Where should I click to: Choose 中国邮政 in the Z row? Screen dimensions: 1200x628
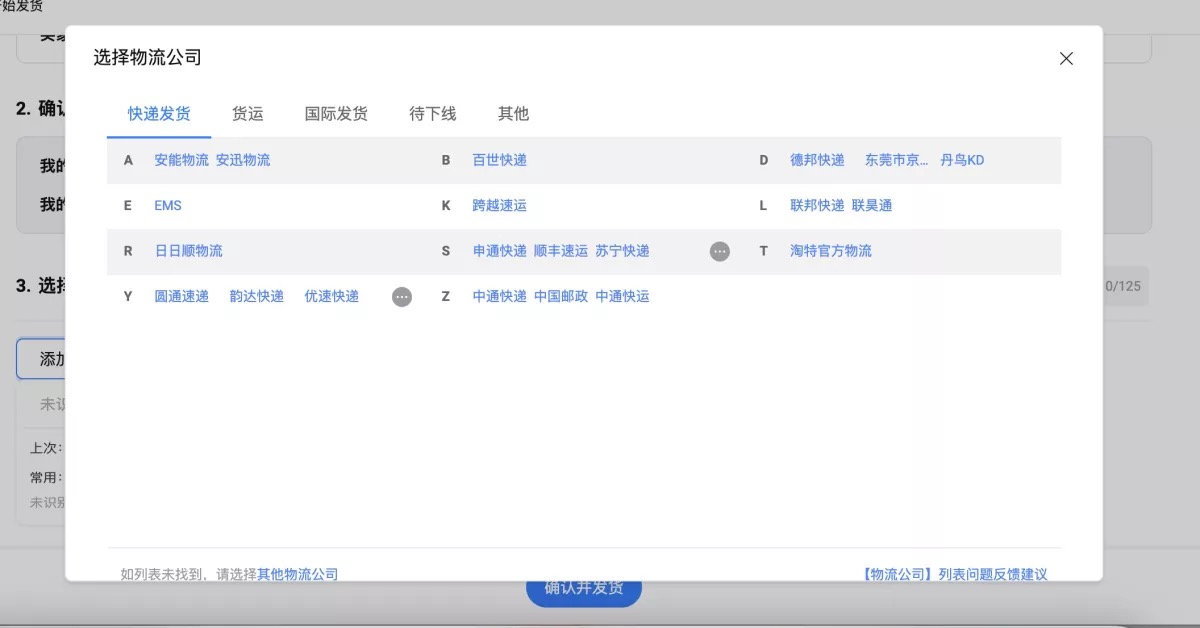[561, 297]
